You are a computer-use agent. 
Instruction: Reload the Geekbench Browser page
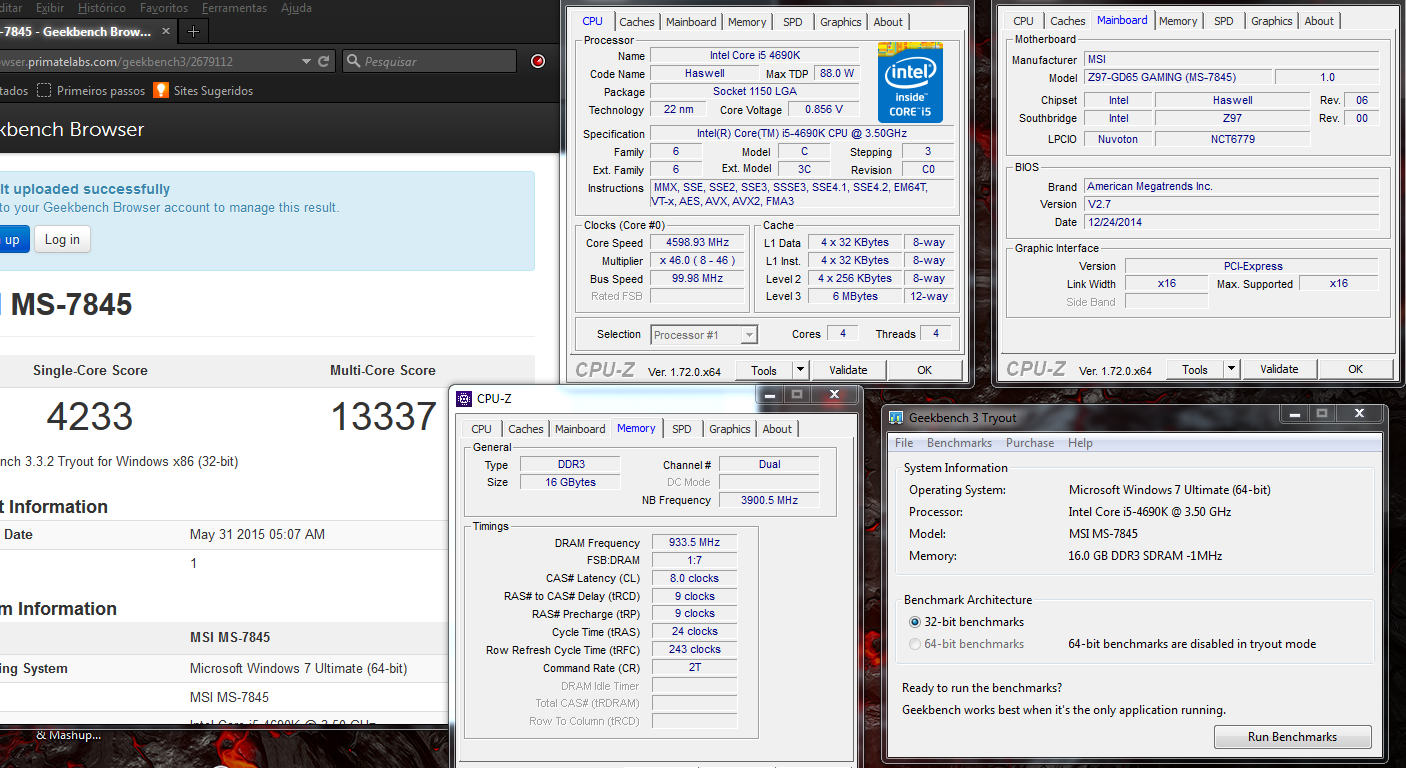pos(324,62)
